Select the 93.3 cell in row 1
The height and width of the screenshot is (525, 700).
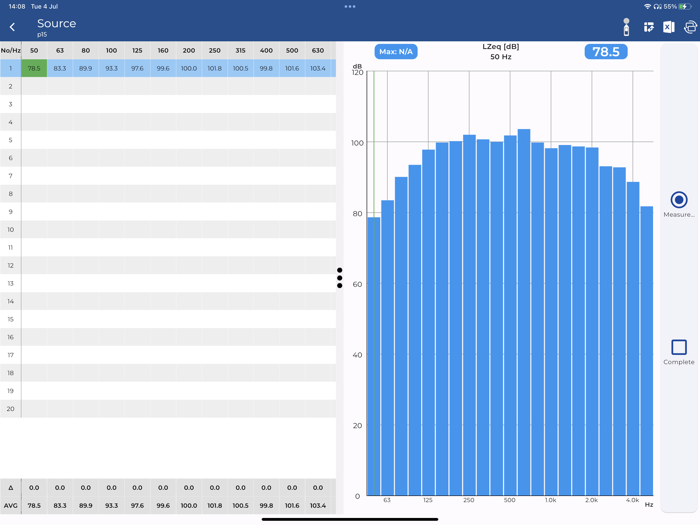point(112,68)
